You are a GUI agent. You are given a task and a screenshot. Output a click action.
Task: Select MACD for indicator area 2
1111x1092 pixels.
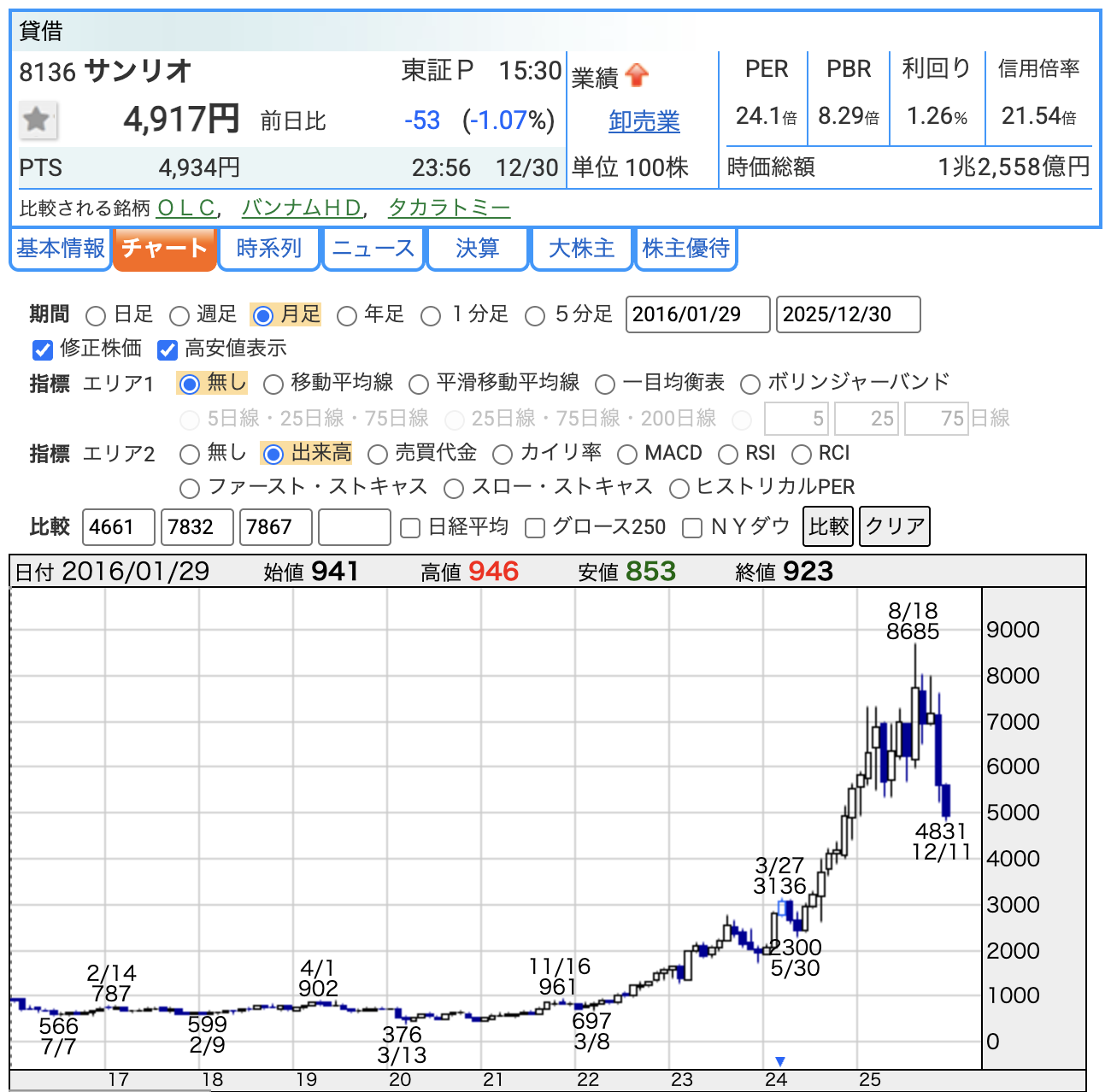[x=627, y=454]
